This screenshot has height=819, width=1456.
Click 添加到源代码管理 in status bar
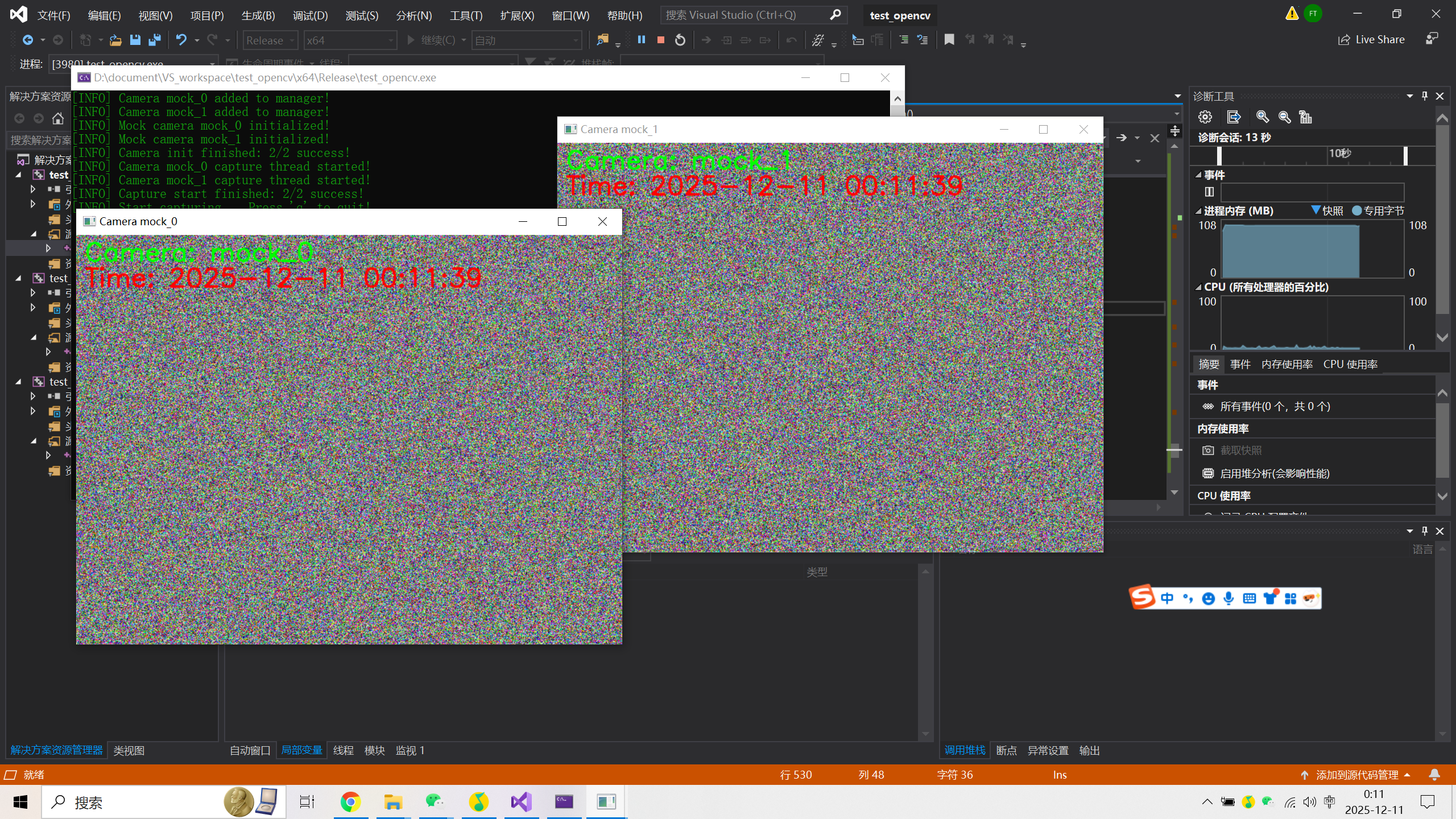(x=1356, y=775)
